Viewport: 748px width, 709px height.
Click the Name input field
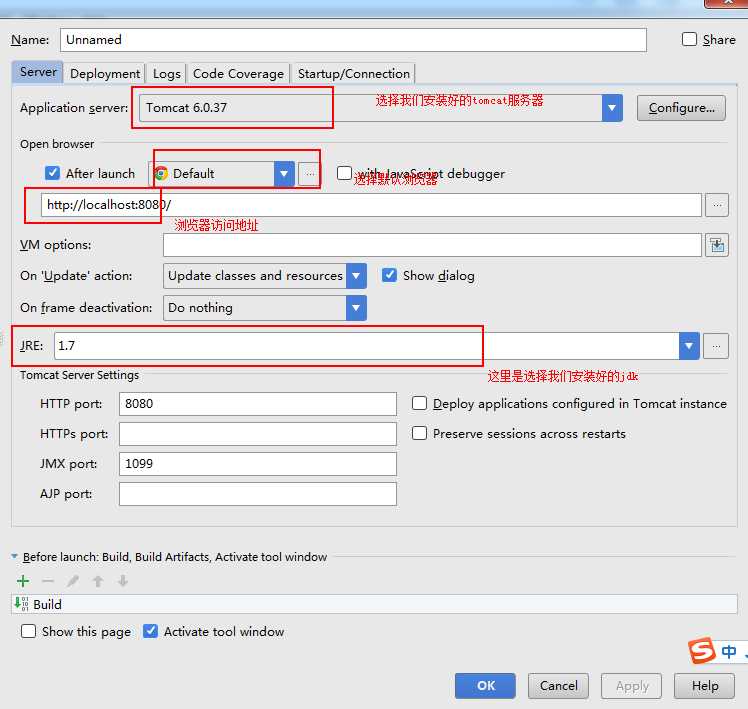tap(353, 40)
